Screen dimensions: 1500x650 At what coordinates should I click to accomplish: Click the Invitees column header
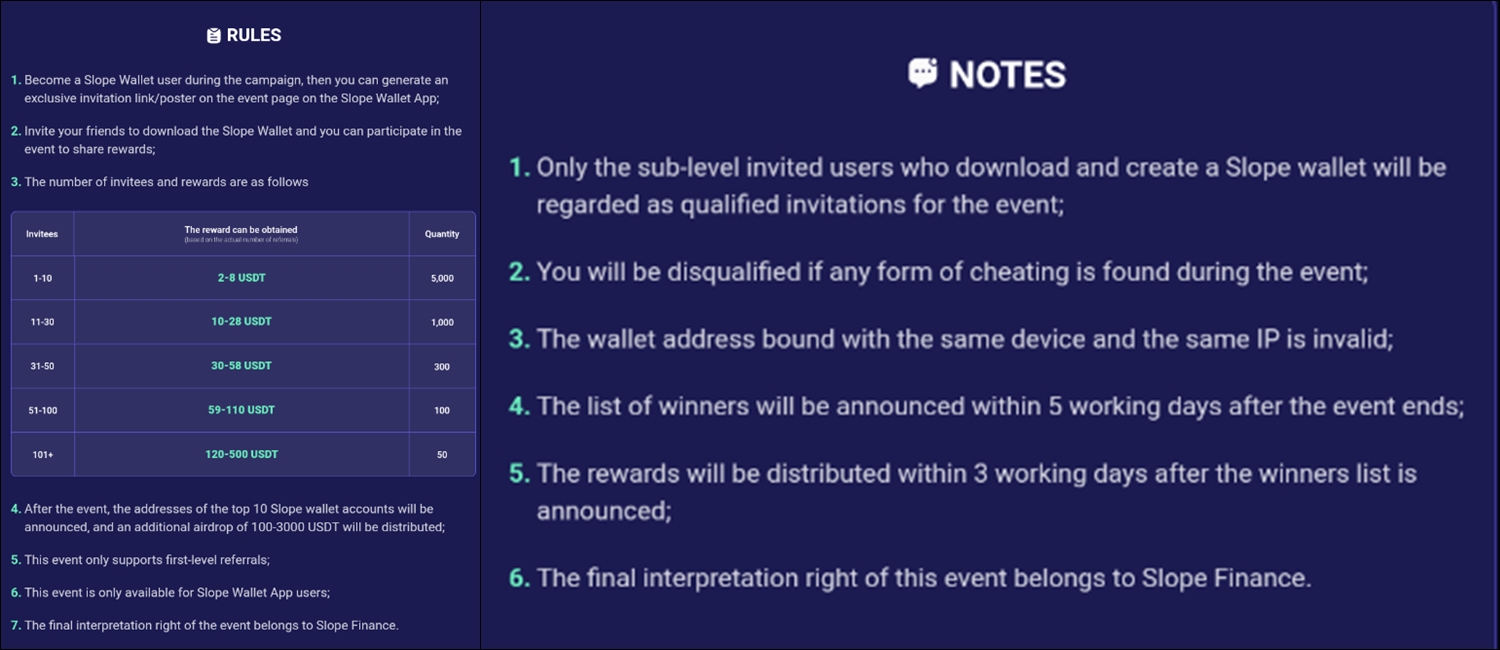(x=42, y=234)
